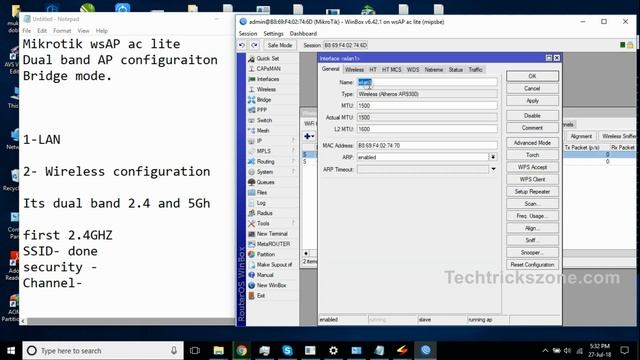This screenshot has width=640, height=360.
Task: Click WPS Accept button
Action: tap(532, 167)
